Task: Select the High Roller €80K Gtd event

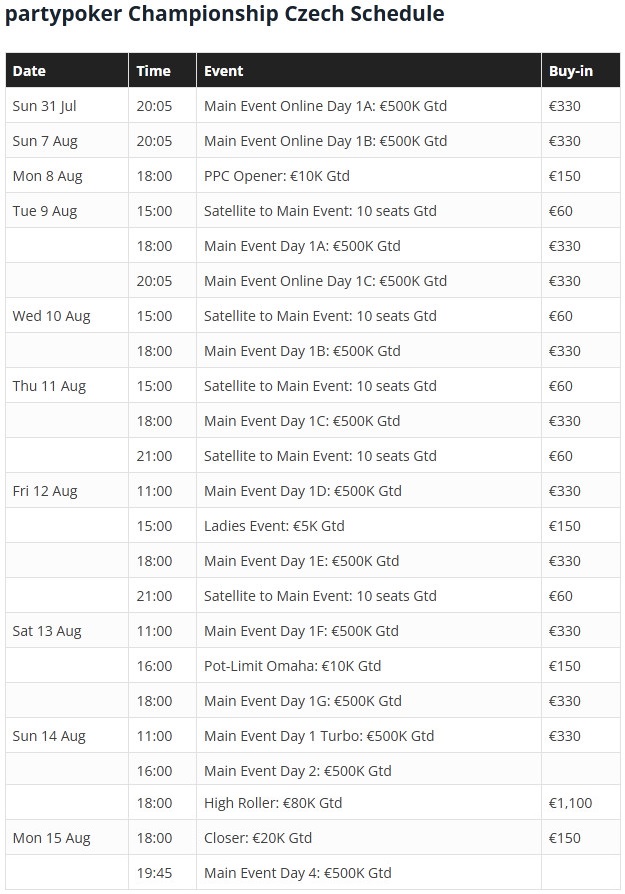Action: (273, 803)
